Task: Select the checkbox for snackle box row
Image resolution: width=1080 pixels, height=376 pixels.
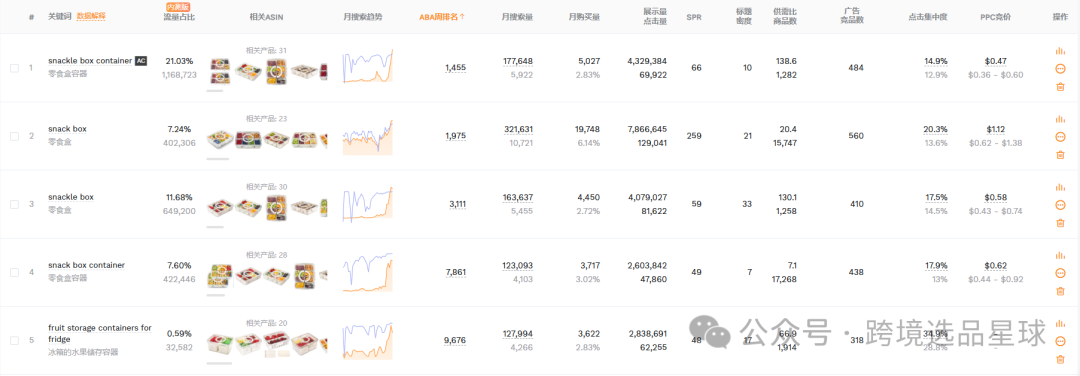Action: click(14, 205)
